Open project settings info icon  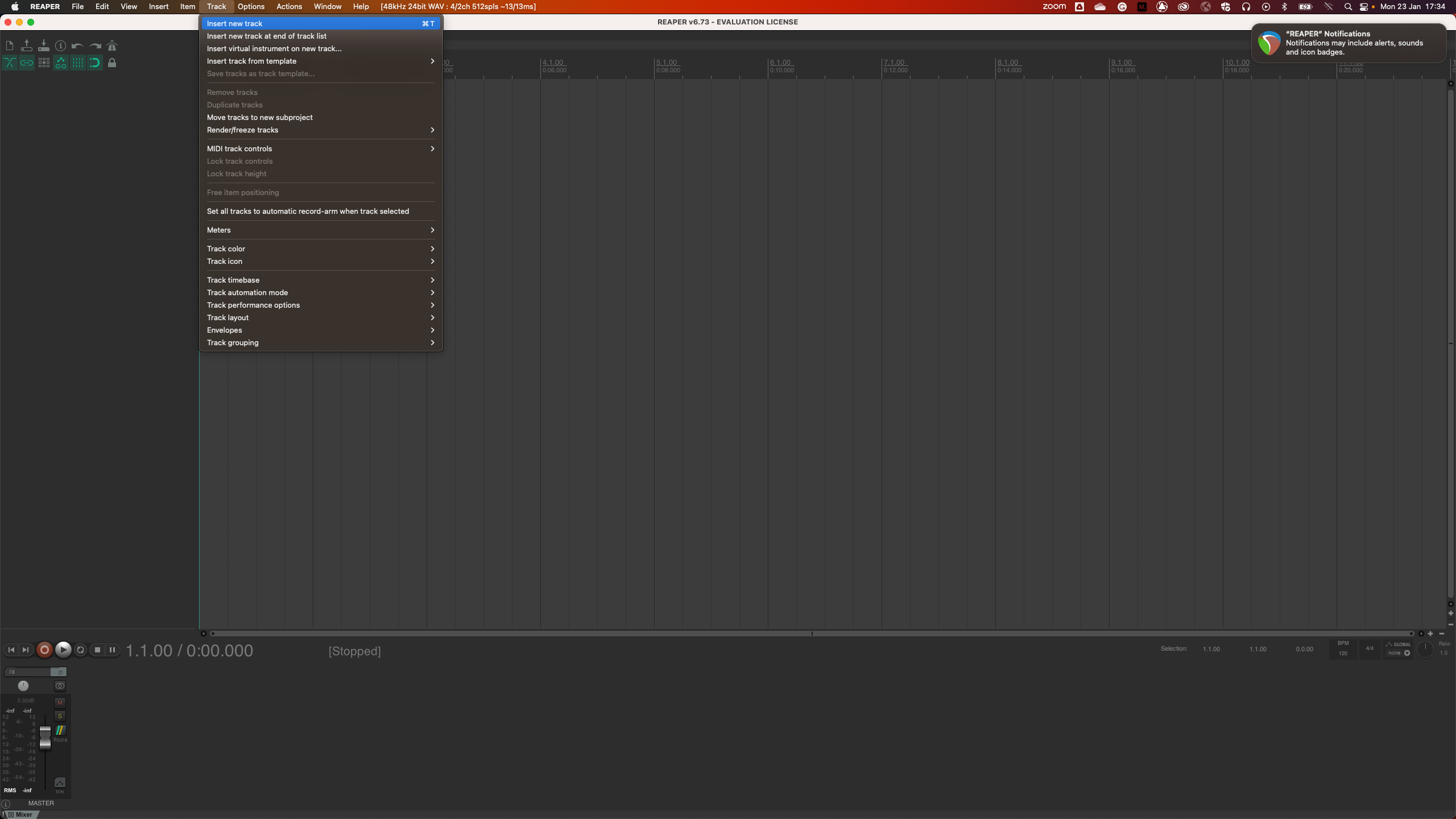(x=60, y=46)
